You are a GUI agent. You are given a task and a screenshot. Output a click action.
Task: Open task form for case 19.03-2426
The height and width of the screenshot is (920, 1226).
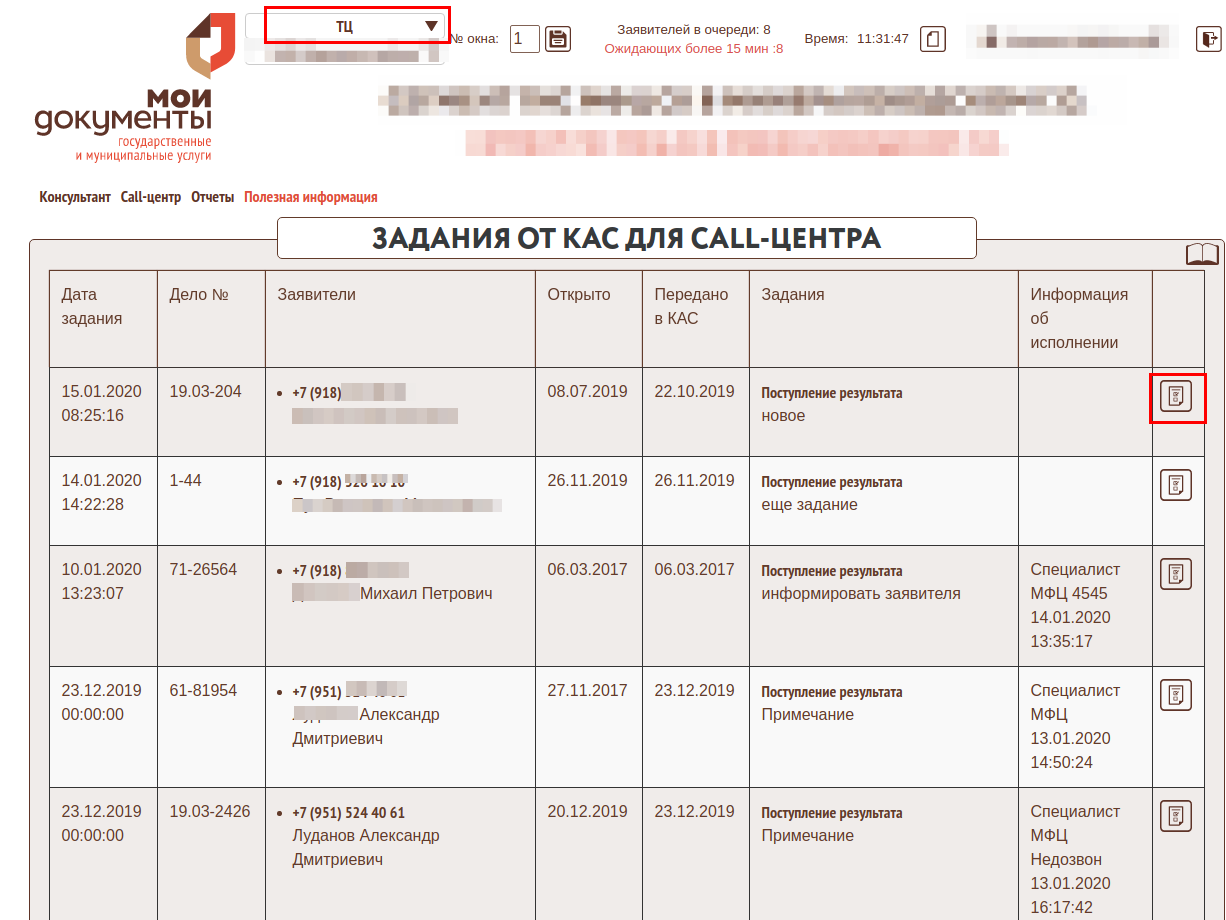point(1176,816)
